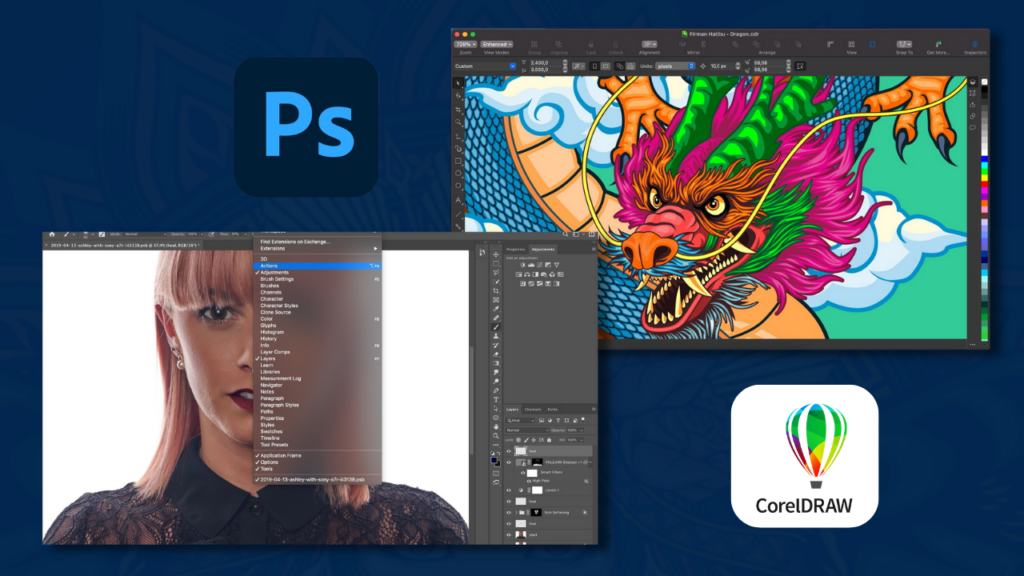Click the Inspectors icon in CorelDRAW toolbar
The image size is (1024, 576).
coord(973,45)
